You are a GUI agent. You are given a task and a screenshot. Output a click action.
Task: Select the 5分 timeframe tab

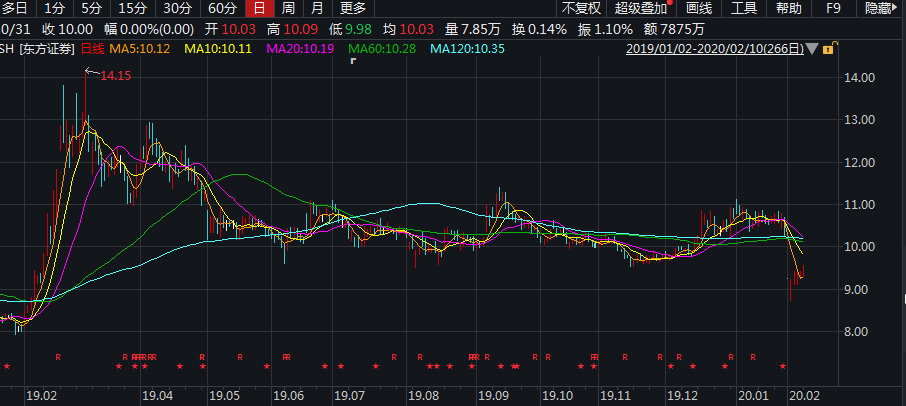pyautogui.click(x=91, y=8)
